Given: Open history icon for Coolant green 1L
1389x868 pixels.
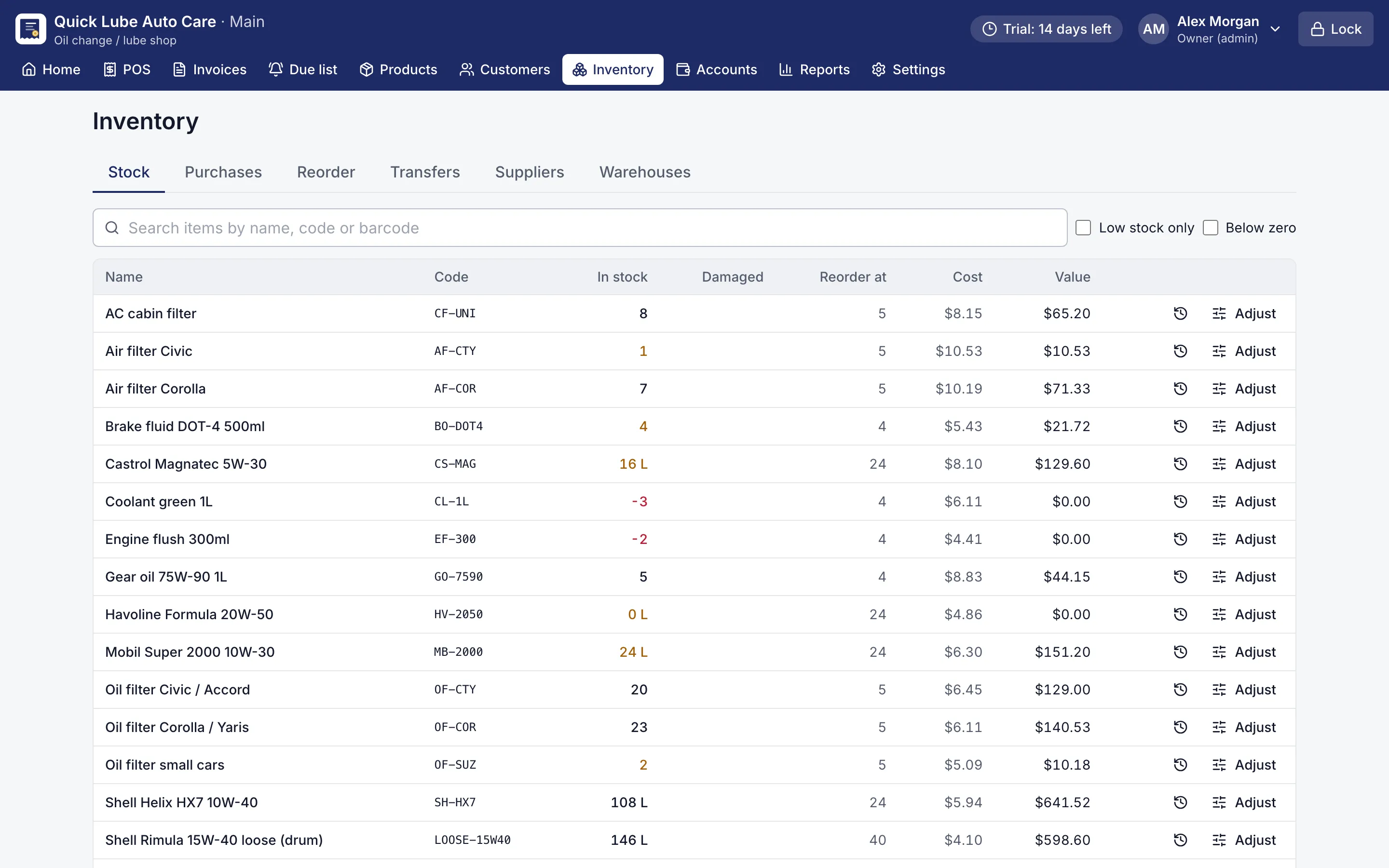Looking at the screenshot, I should click(1180, 501).
